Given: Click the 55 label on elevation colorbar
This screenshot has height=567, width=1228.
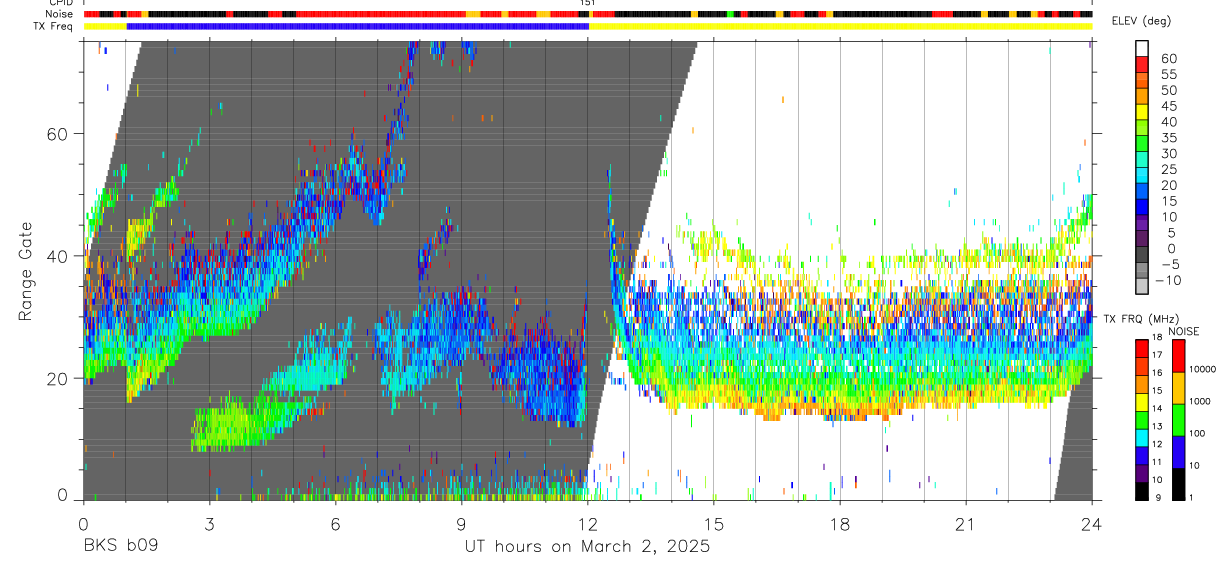Looking at the screenshot, I should point(1167,74).
